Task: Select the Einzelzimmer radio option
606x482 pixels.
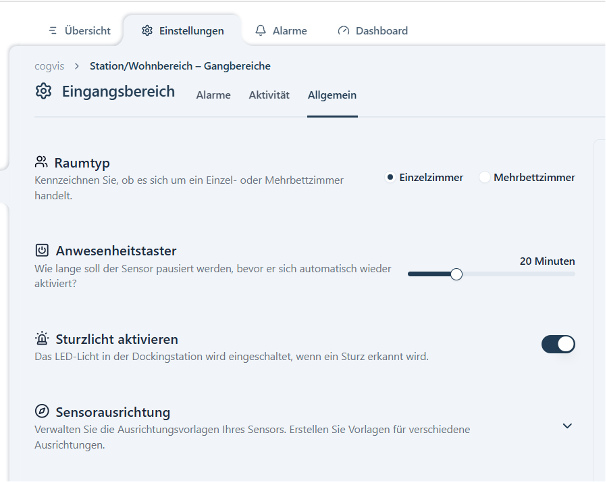Action: click(x=390, y=177)
